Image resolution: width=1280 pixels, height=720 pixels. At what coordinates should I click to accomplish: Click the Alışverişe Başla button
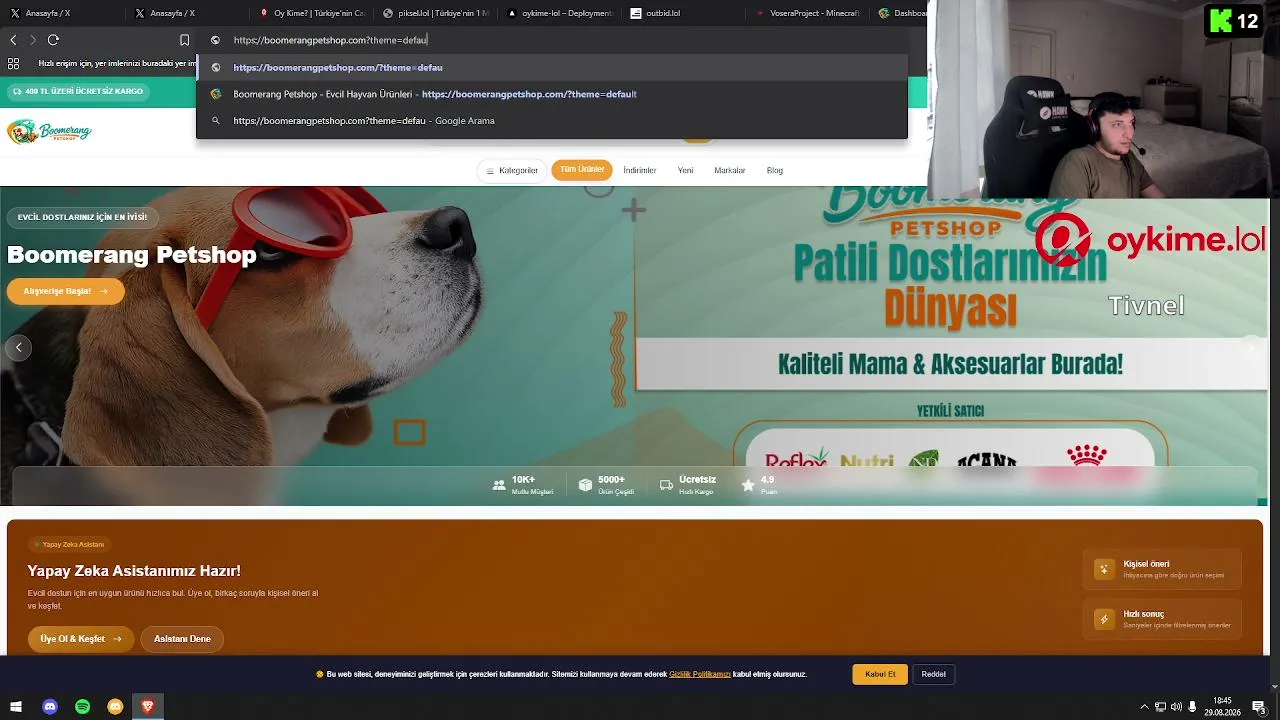(66, 291)
